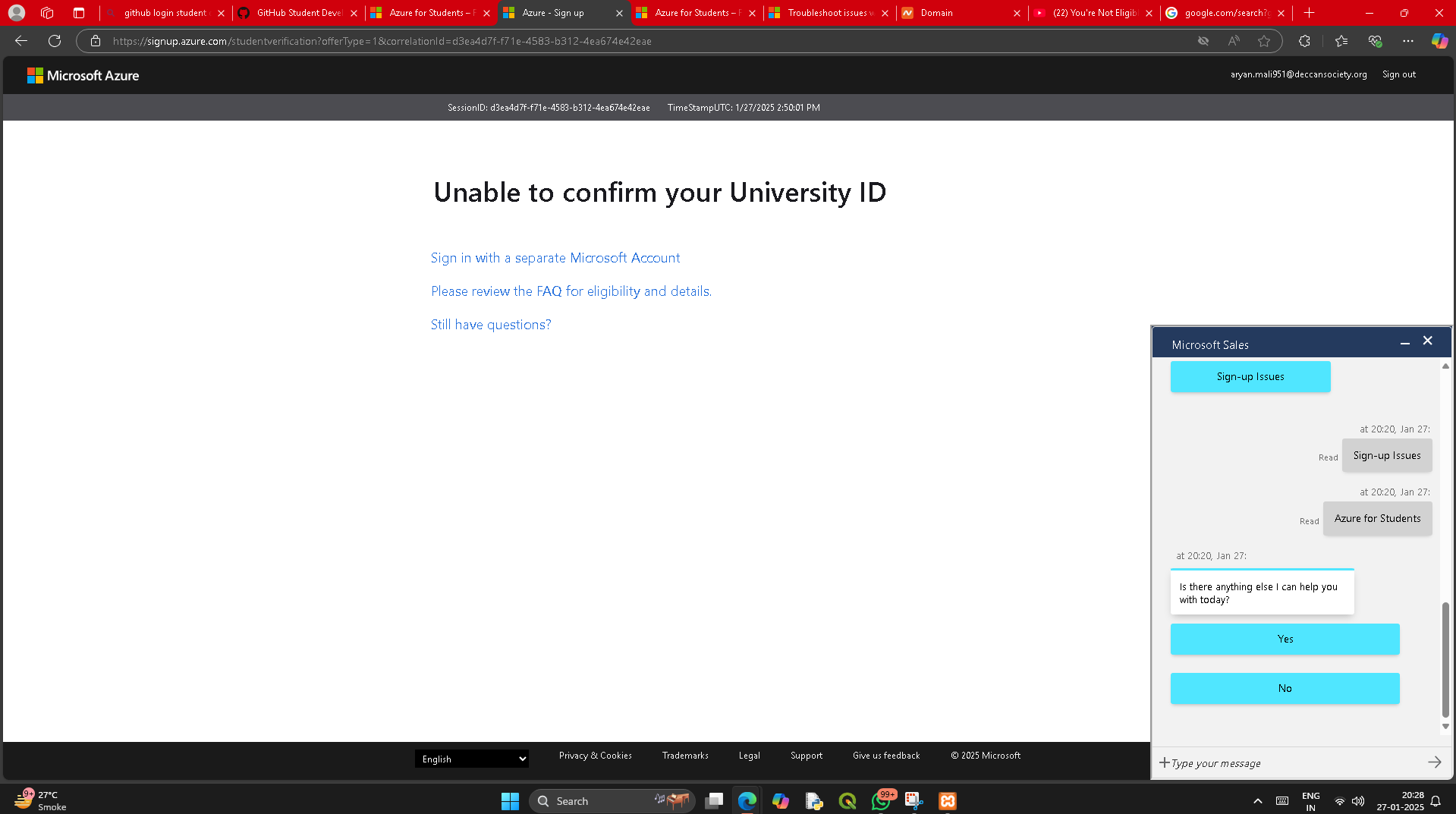Minimize the Microsoft Sales chat panel
Viewport: 1456px width, 814px height.
pos(1405,344)
